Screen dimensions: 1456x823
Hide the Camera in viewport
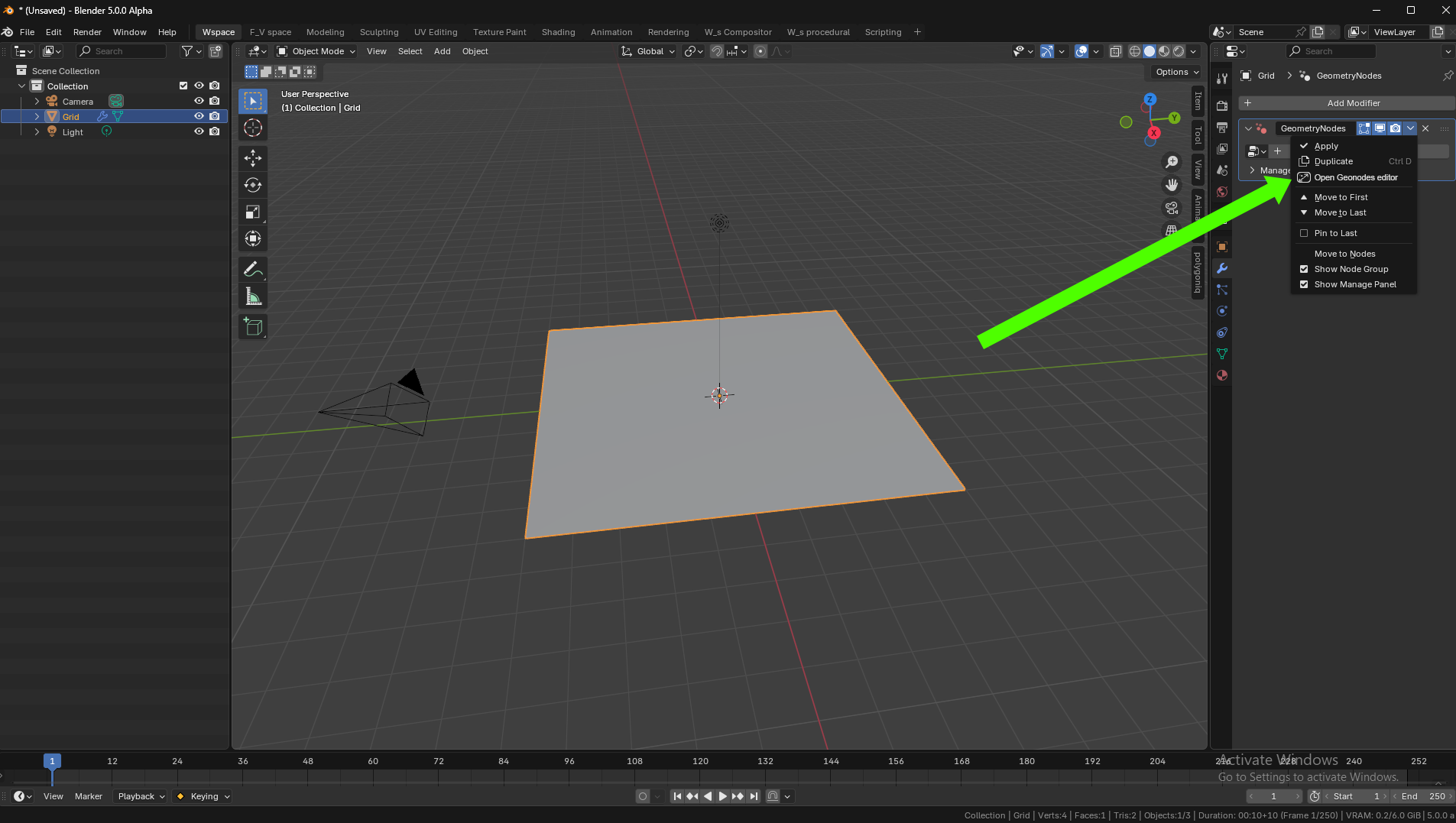click(x=199, y=101)
